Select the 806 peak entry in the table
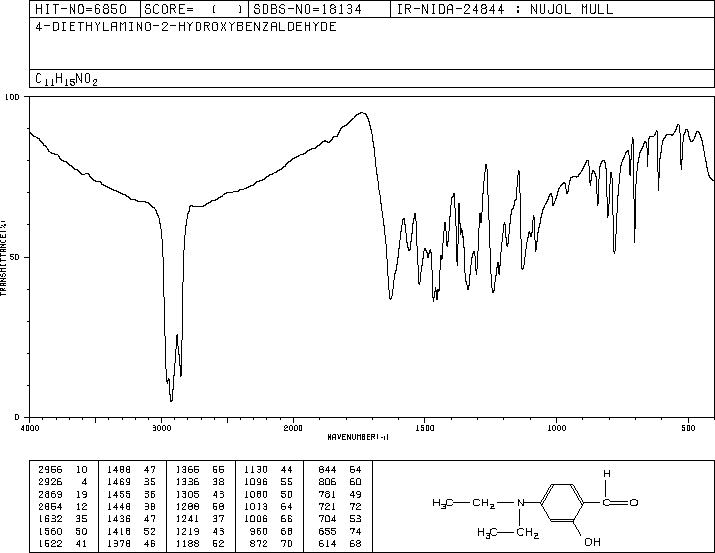Image resolution: width=715 pixels, height=553 pixels. coord(340,482)
